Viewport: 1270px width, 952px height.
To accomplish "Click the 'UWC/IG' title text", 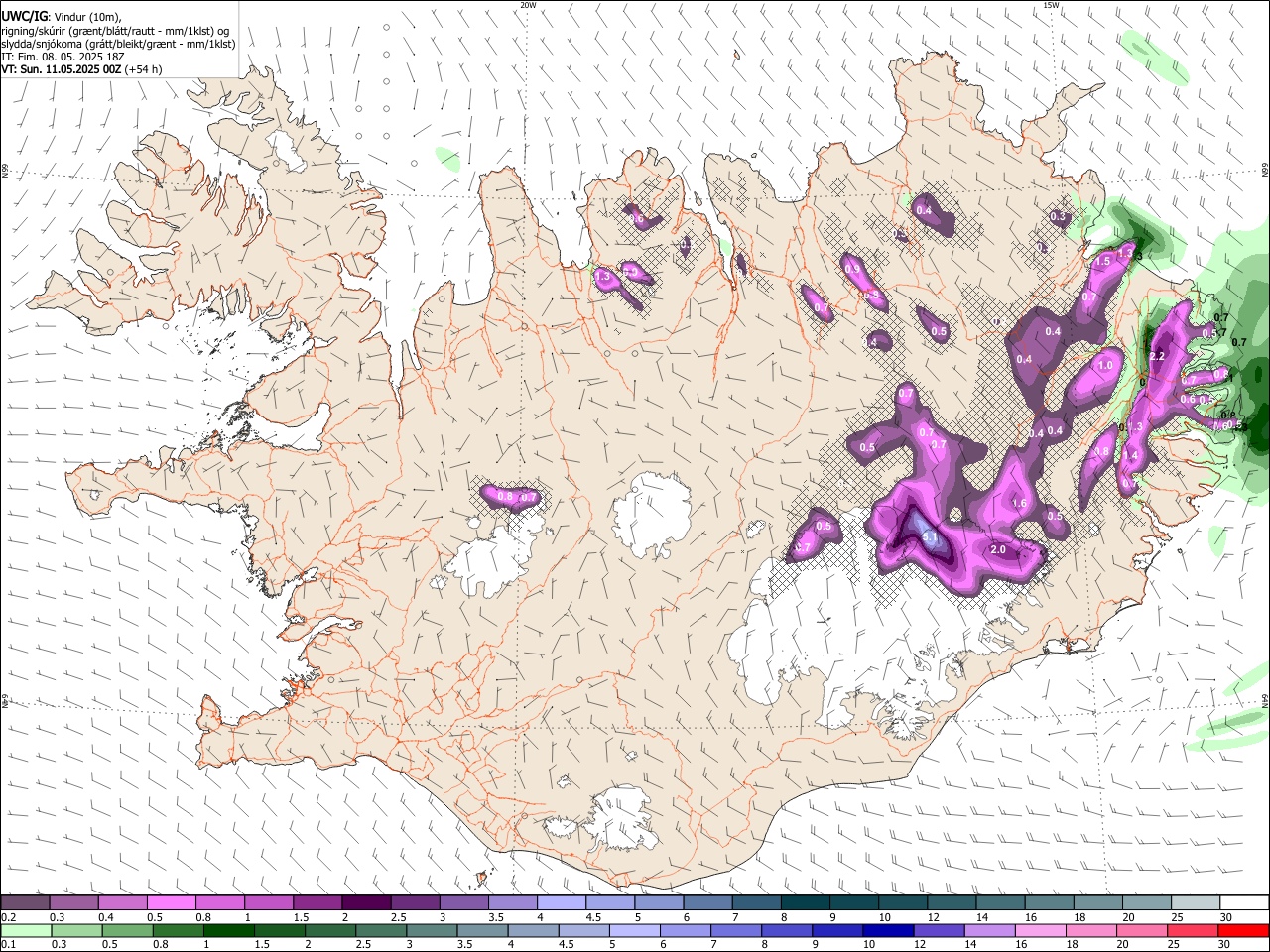I will click(24, 16).
